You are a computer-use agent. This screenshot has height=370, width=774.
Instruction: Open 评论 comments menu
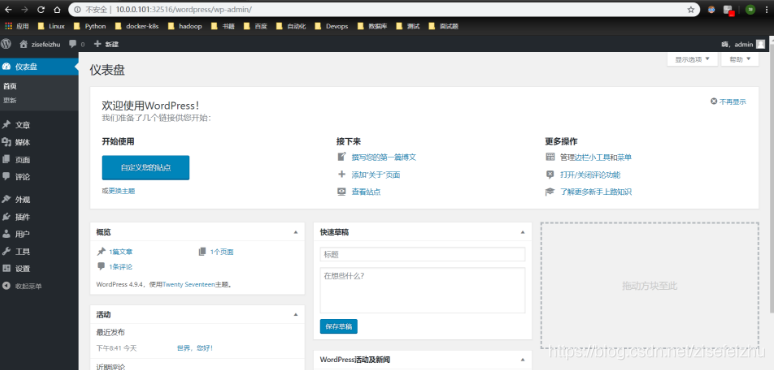(39, 177)
